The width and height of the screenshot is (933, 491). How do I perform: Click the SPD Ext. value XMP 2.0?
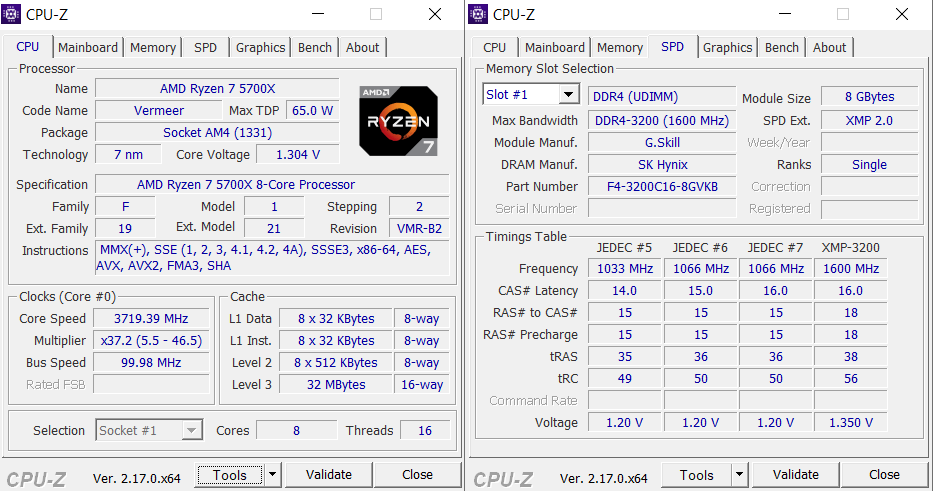[869, 120]
